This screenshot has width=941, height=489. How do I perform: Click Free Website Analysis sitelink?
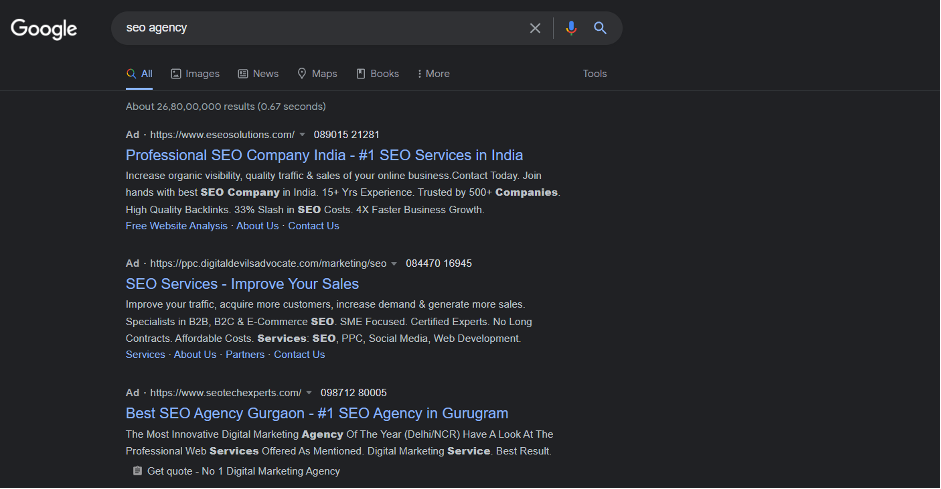[176, 226]
